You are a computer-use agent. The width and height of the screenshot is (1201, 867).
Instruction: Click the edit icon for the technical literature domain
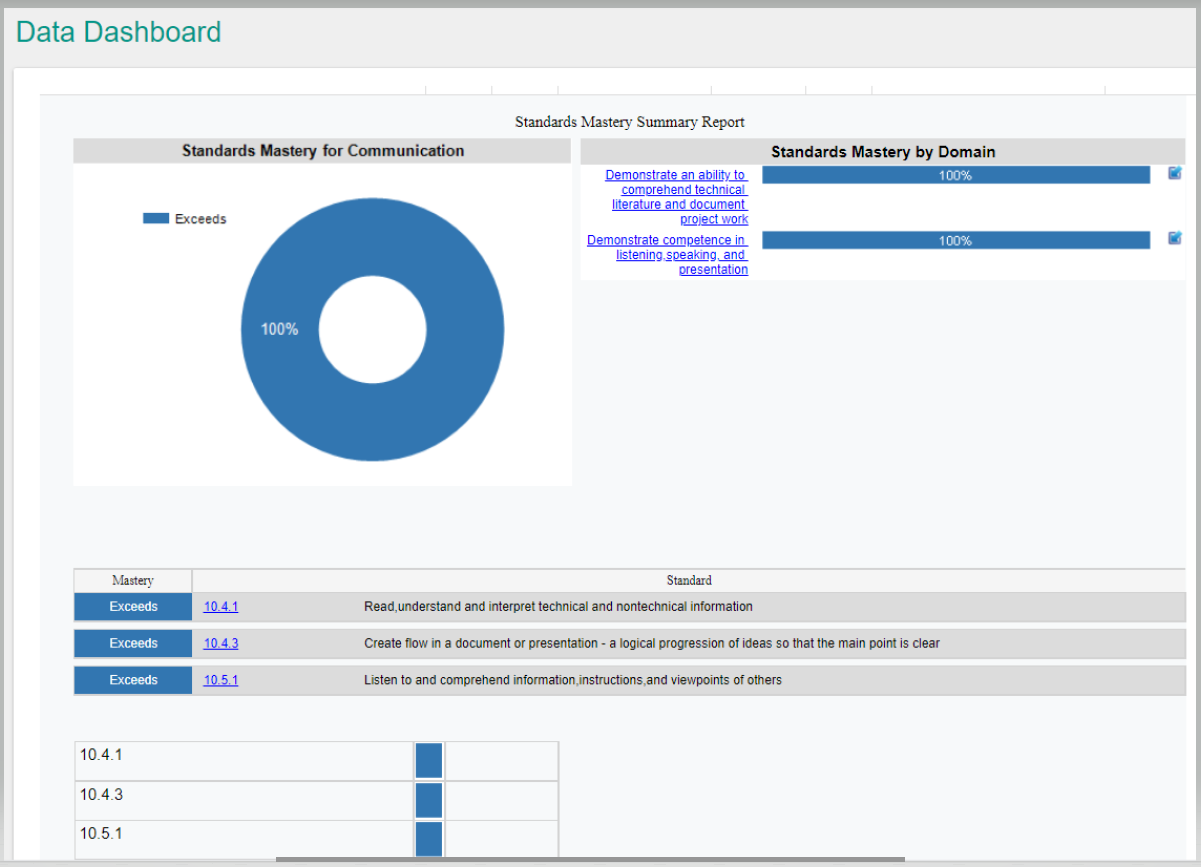[1175, 173]
